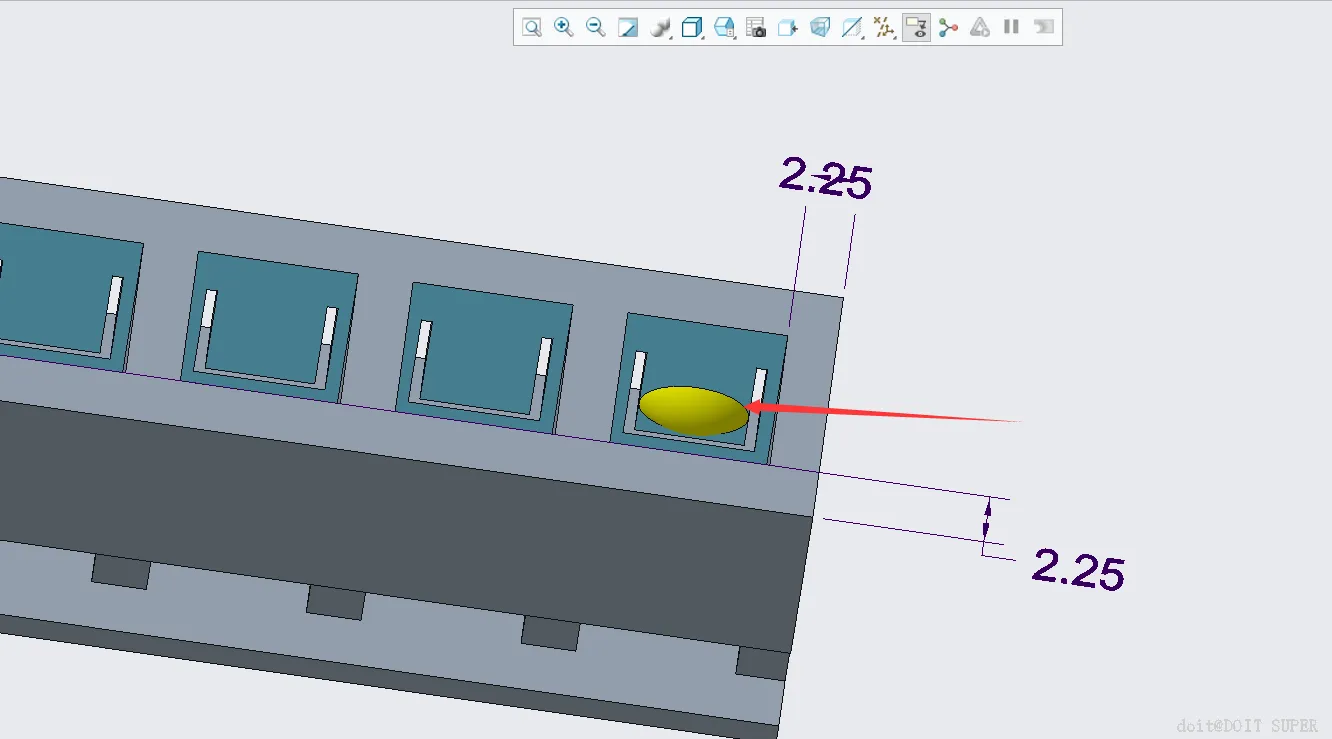Click the Refit view icon
The image size is (1332, 739).
click(x=532, y=28)
